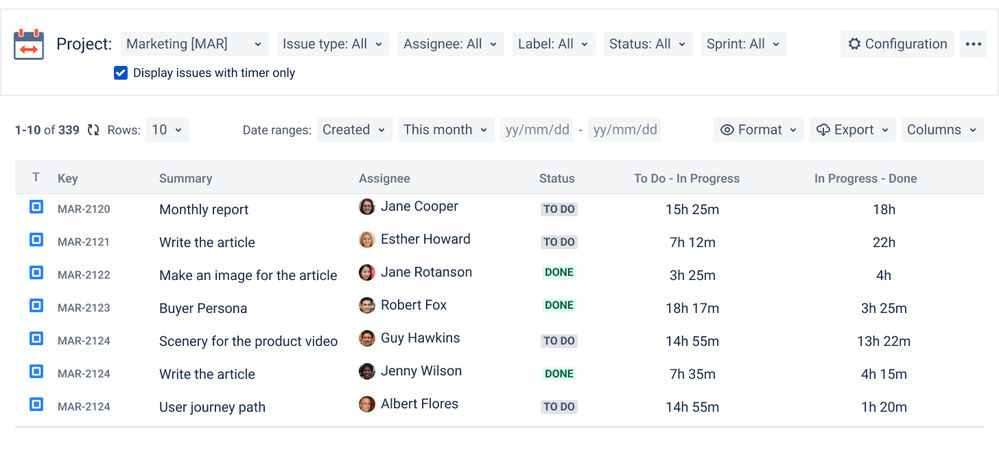Open the This month period dropdown
Image resolution: width=999 pixels, height=464 pixels.
click(446, 130)
